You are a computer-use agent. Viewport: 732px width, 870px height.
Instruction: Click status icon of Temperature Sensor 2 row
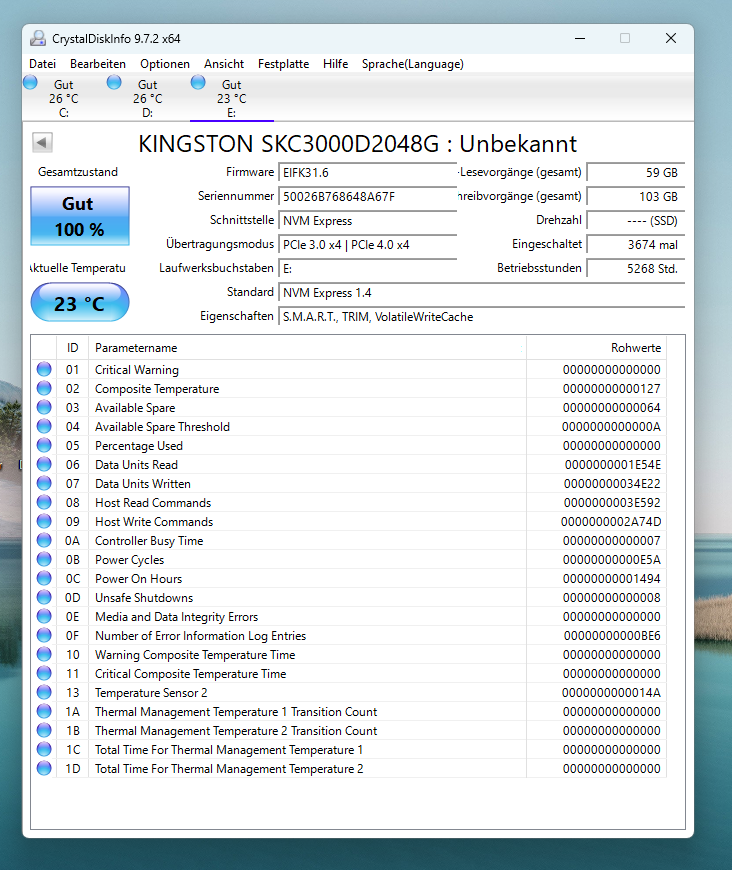pos(44,692)
